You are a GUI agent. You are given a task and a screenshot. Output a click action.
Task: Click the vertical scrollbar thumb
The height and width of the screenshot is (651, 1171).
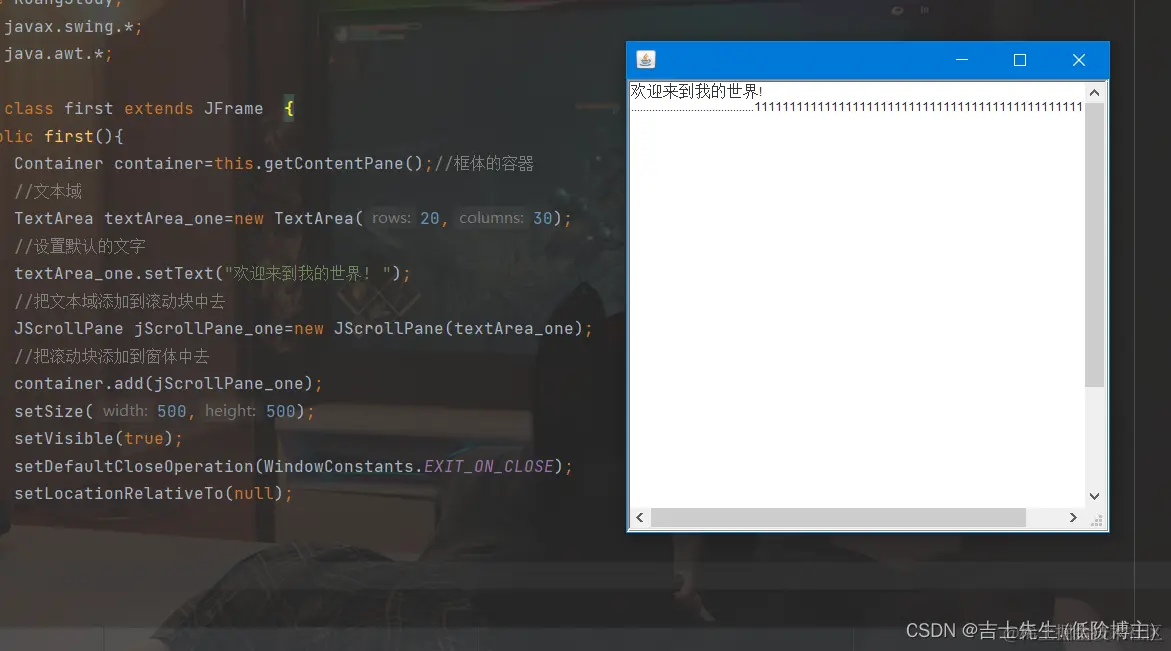tap(1094, 245)
